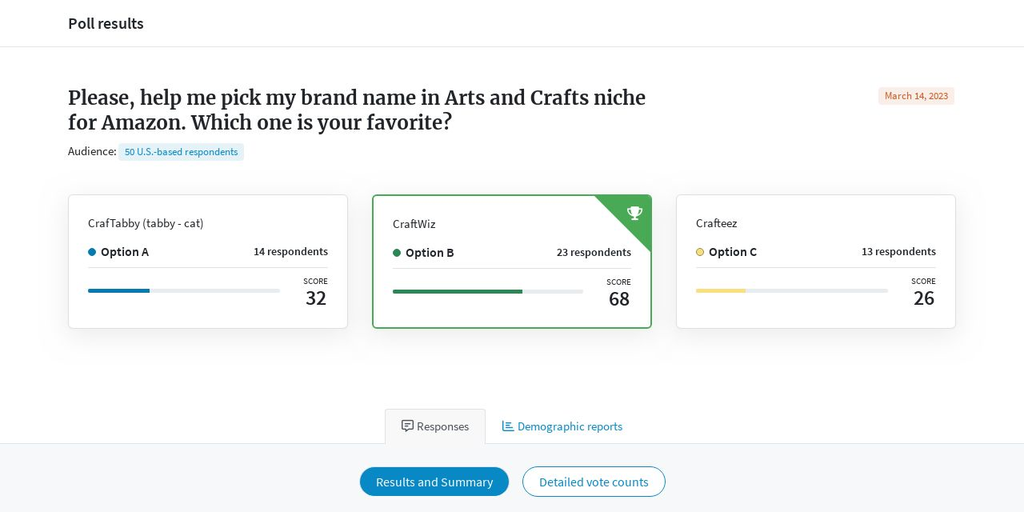Viewport: 1024px width, 512px height.
Task: Click the green Option B dot
Action: (397, 253)
